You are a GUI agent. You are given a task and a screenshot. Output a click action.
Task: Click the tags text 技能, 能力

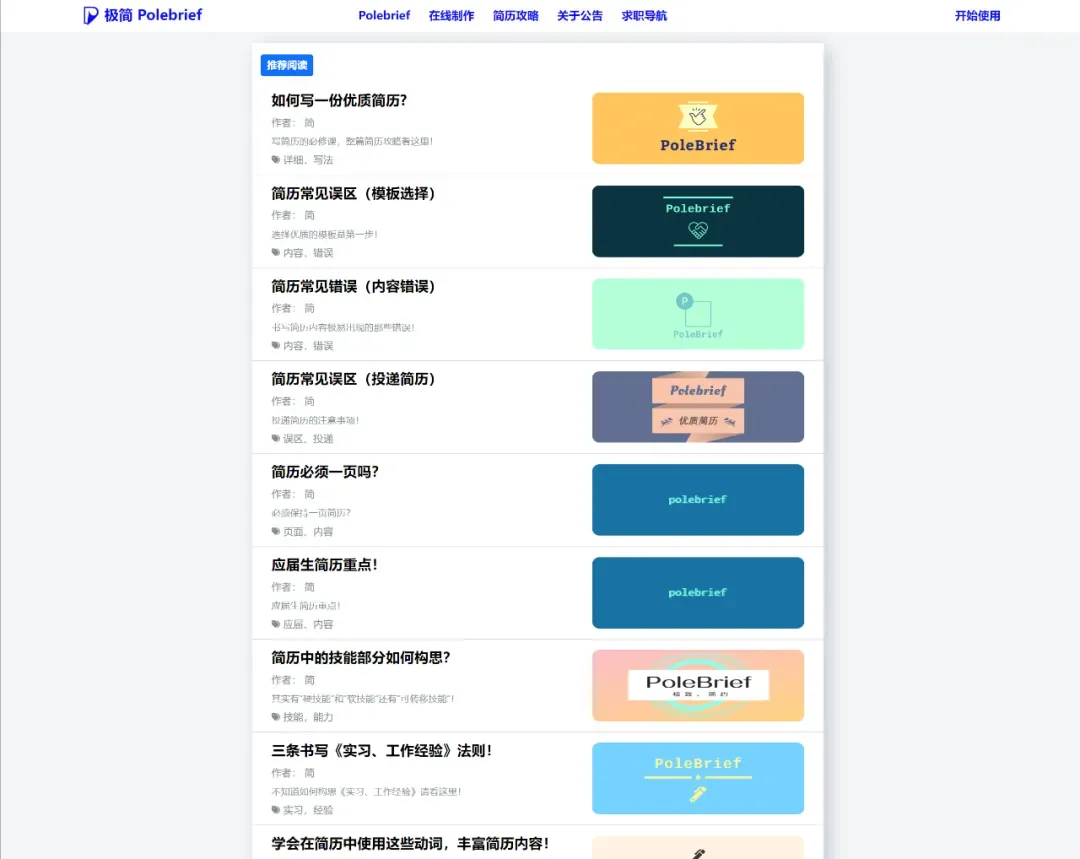pyautogui.click(x=308, y=717)
